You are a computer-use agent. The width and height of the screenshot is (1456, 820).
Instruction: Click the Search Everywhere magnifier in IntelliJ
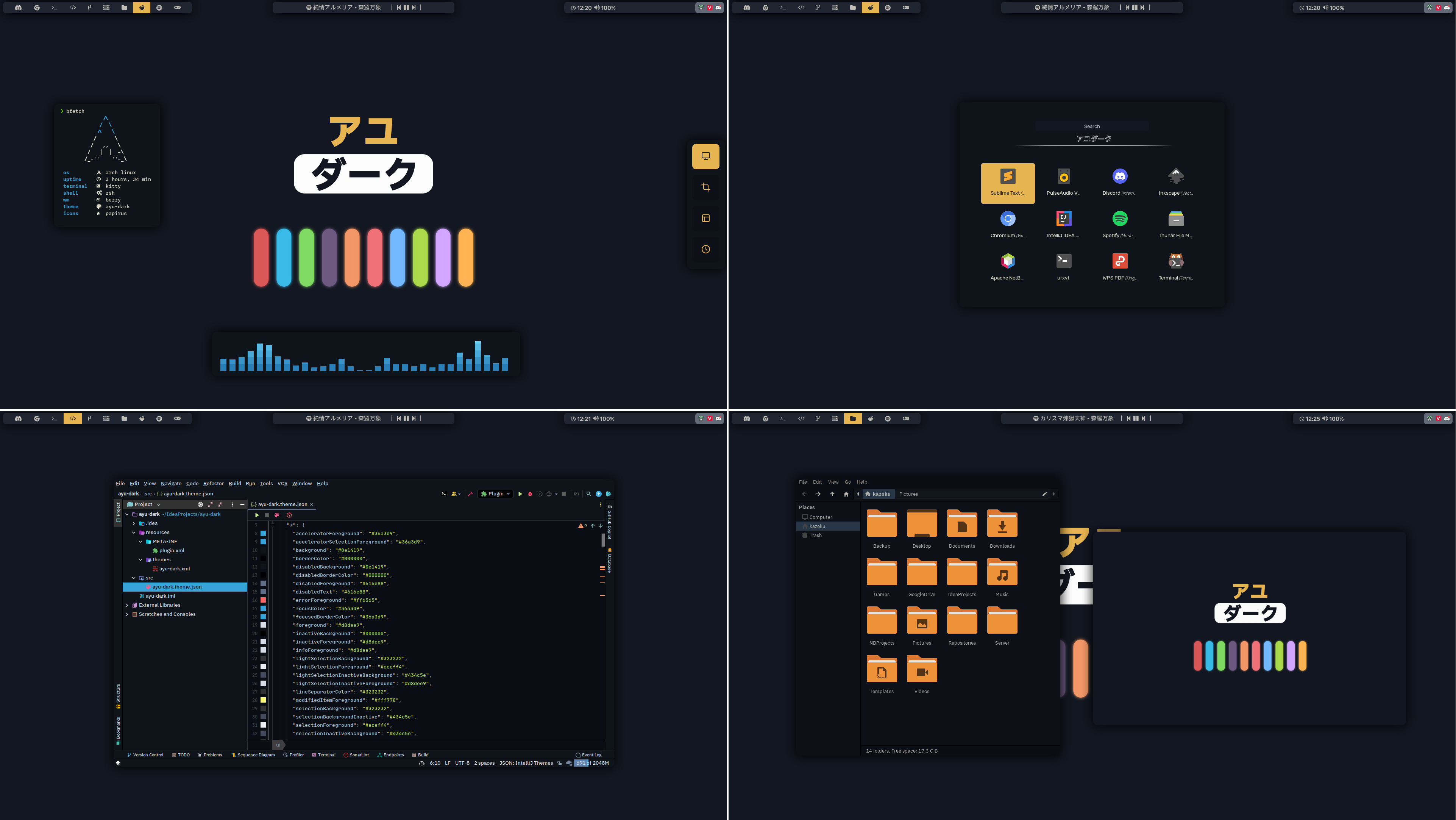point(588,494)
